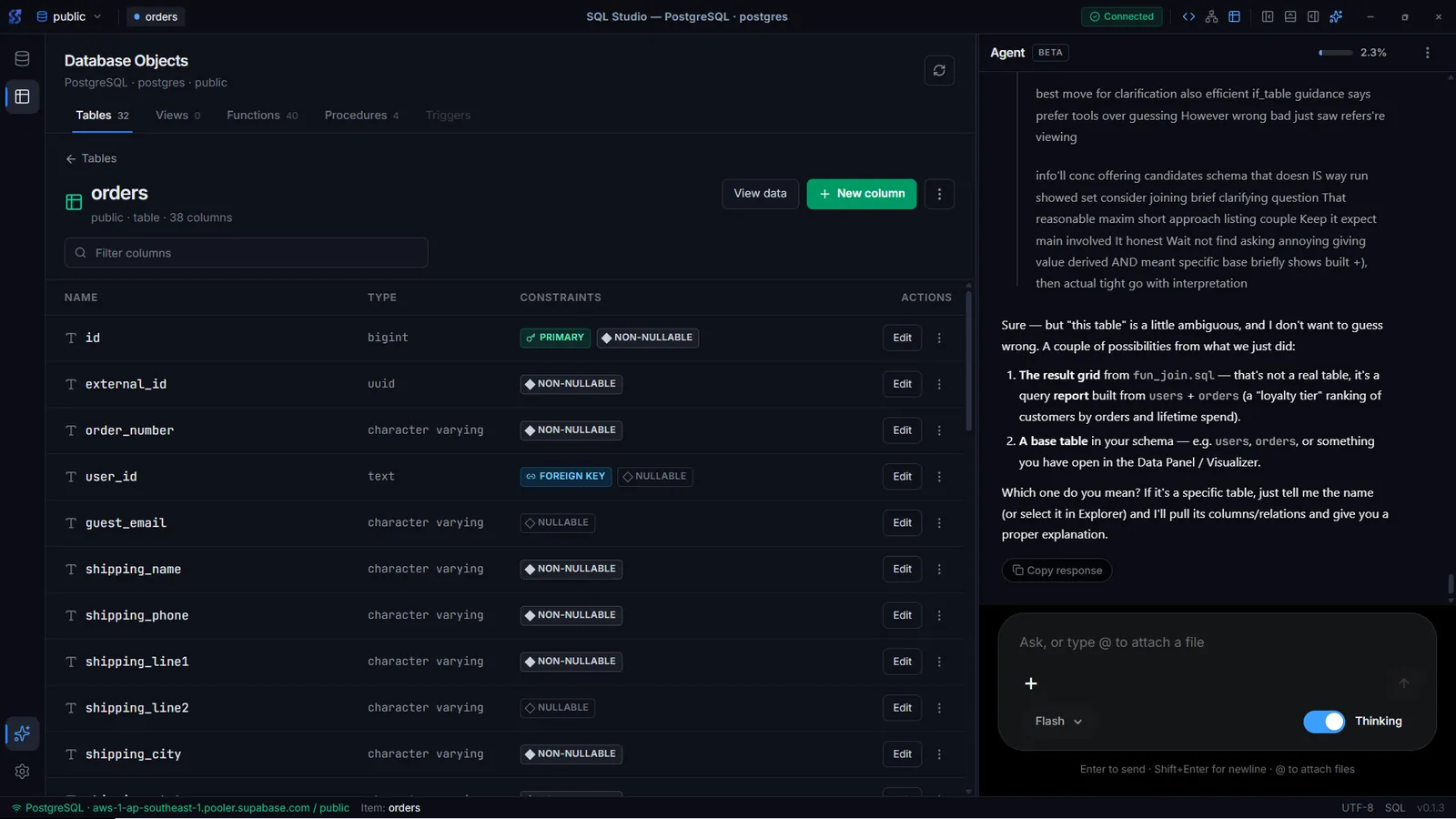Image resolution: width=1456 pixels, height=819 pixels.
Task: Expand the Flash model dropdown
Action: [1058, 721]
